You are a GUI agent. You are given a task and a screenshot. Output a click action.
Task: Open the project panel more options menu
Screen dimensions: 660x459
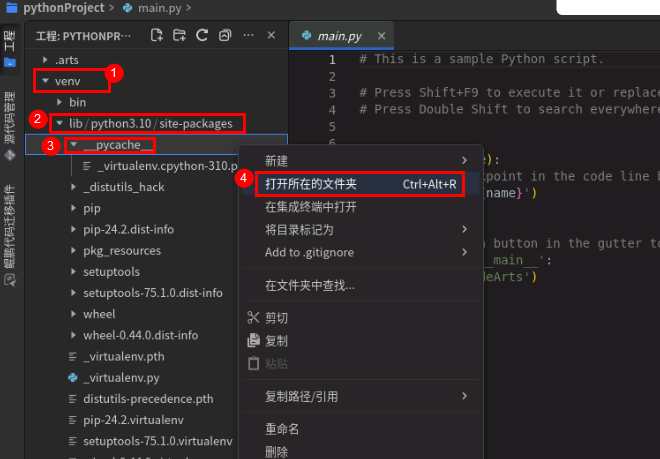pyautogui.click(x=248, y=35)
